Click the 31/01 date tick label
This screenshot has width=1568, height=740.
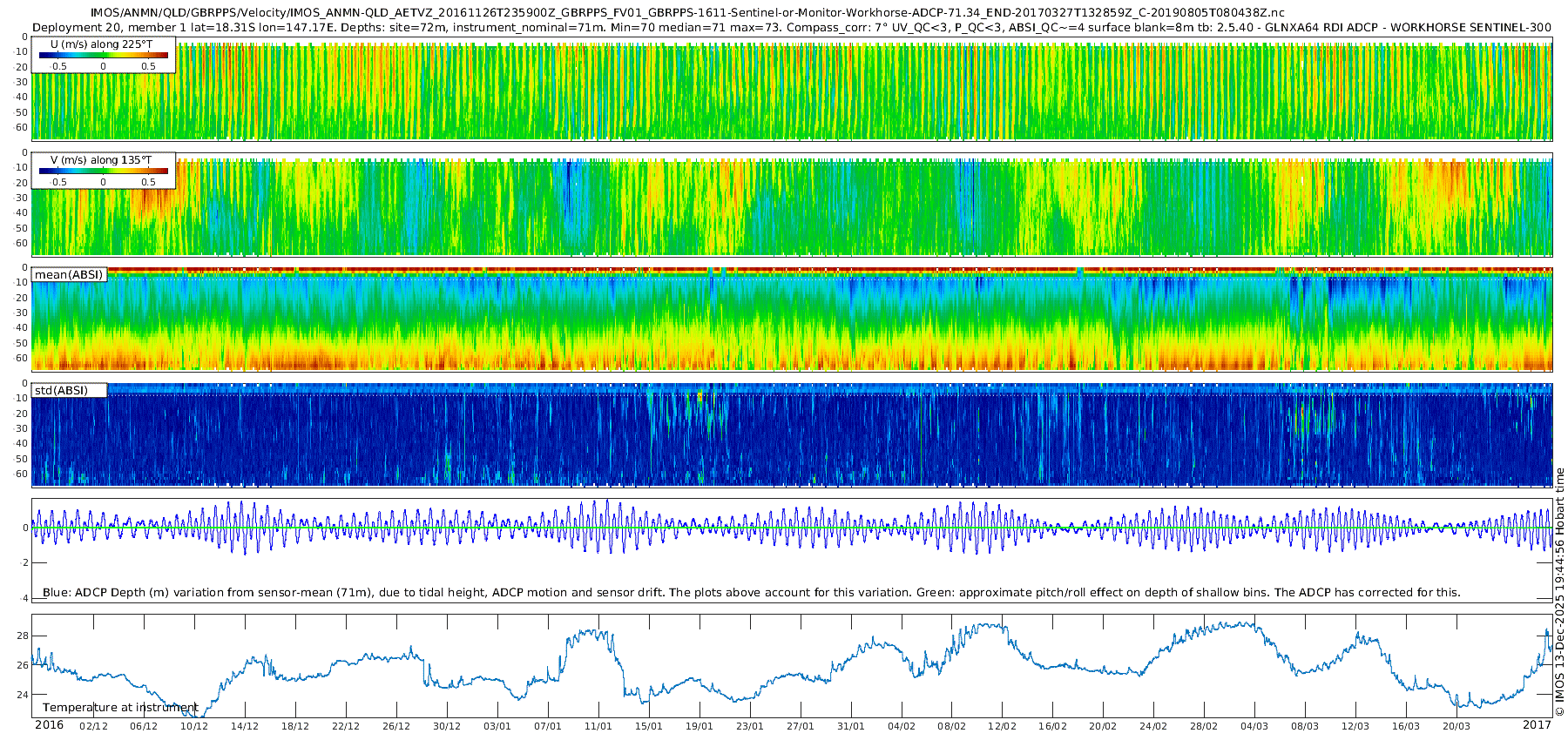[851, 726]
